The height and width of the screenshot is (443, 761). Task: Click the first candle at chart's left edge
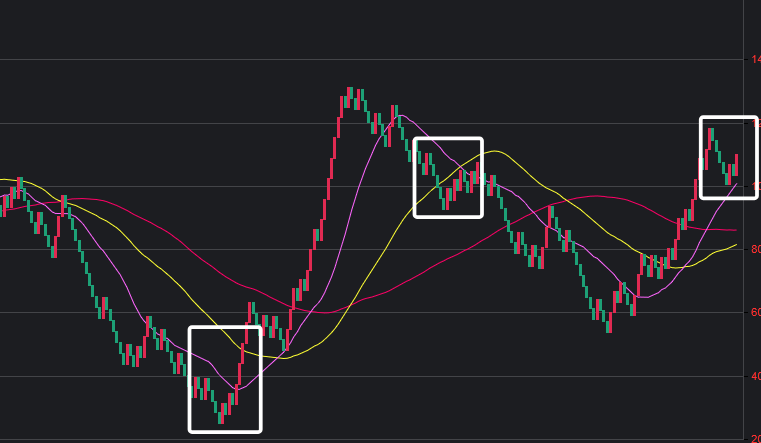tap(3, 203)
